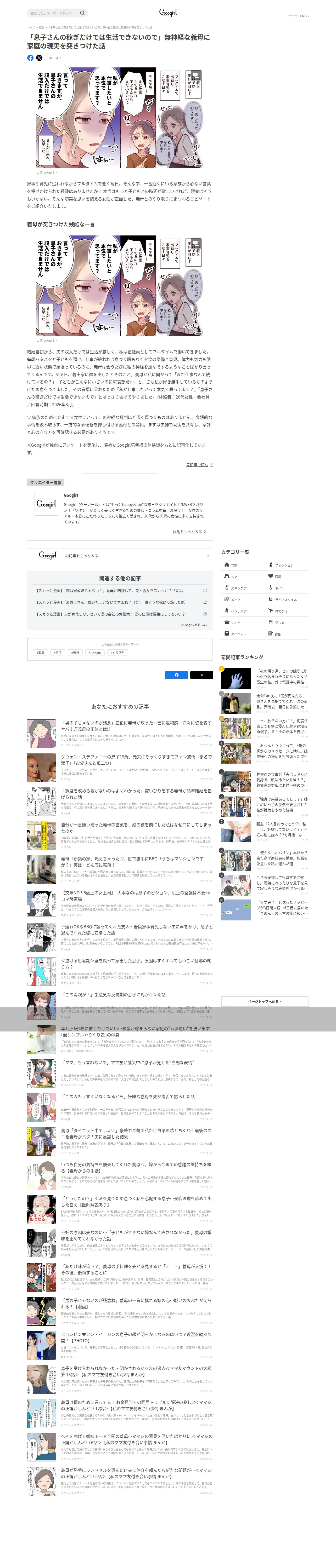This screenshot has width=336, height=1568.
Task: Share article via round X icon under title
Action: click(40, 58)
